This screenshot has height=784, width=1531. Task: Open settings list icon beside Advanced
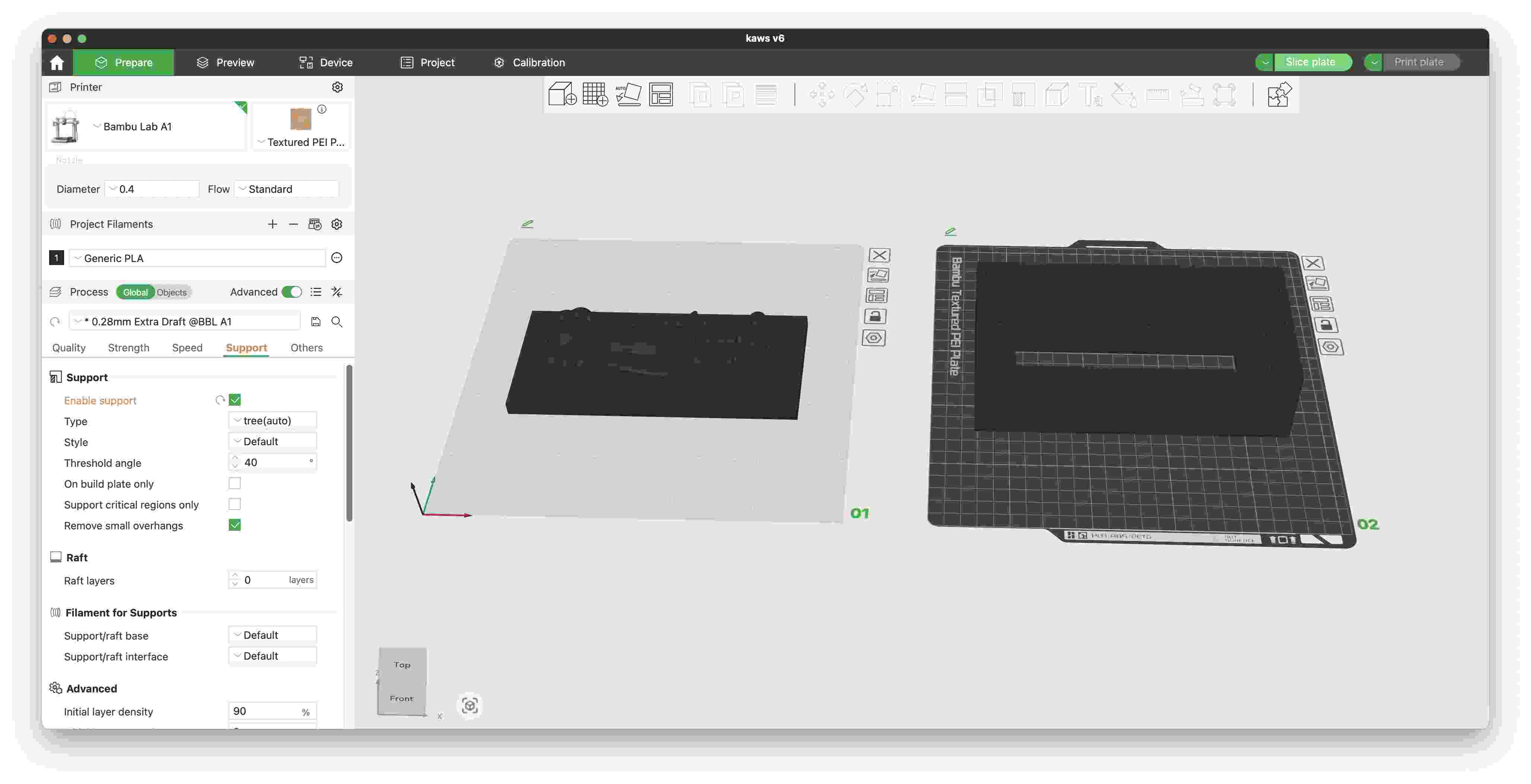316,291
